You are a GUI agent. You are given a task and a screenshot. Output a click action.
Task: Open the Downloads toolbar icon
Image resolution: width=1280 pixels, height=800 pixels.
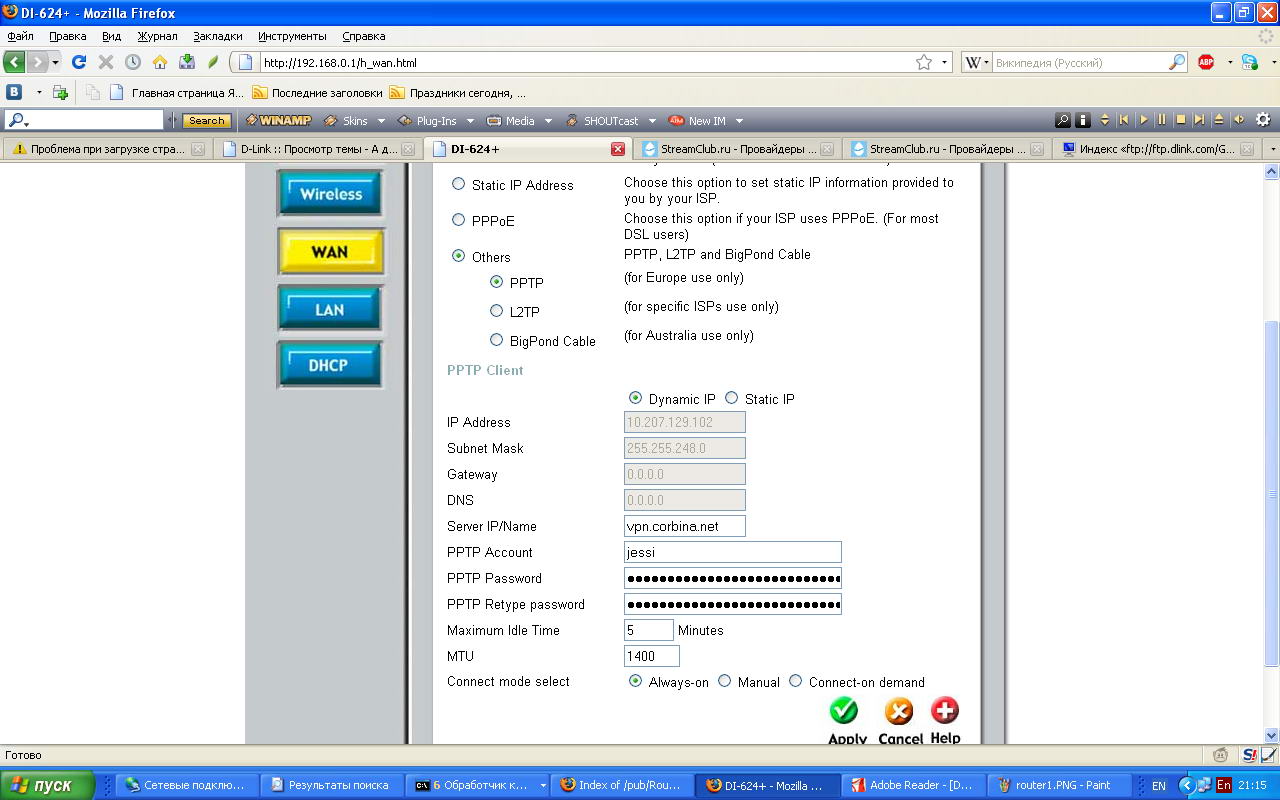187,62
